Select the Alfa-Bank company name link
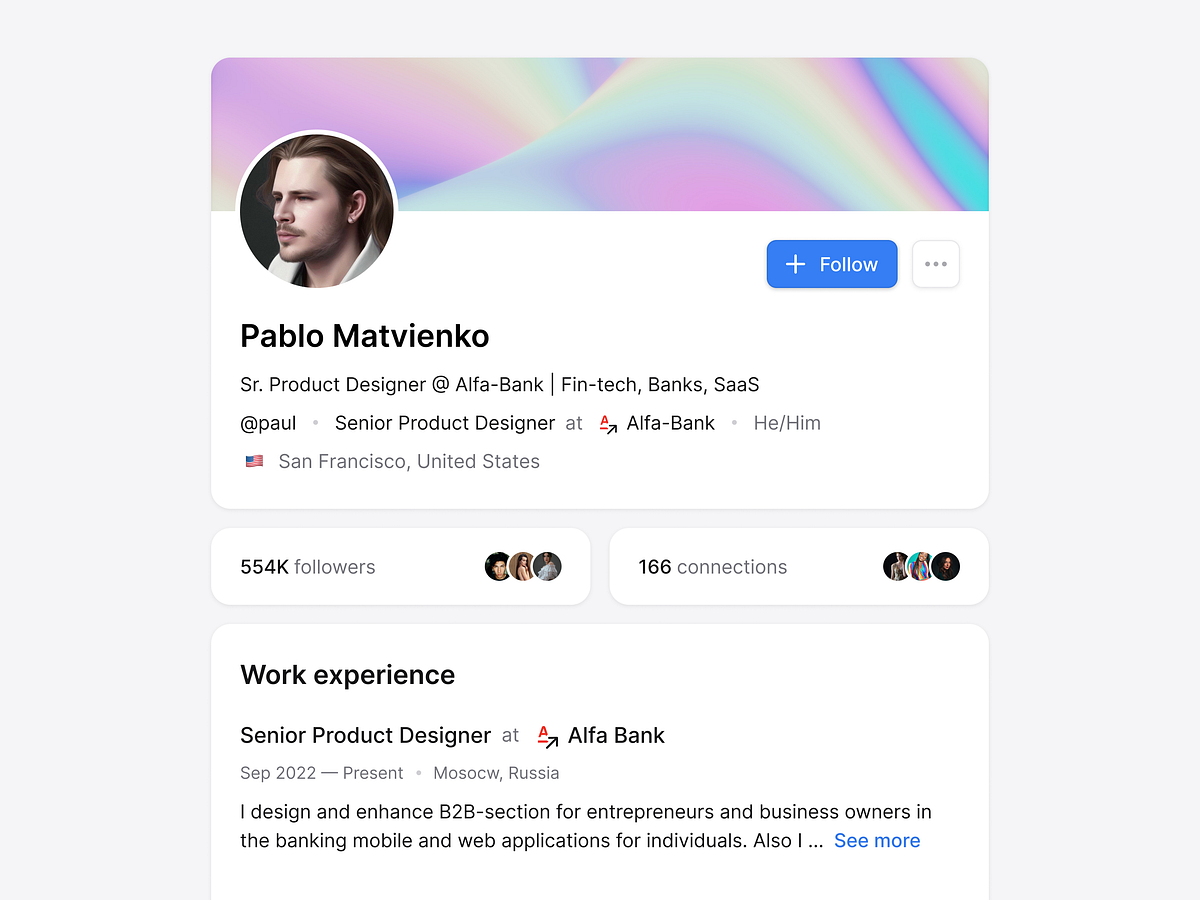1200x900 pixels. (x=670, y=423)
